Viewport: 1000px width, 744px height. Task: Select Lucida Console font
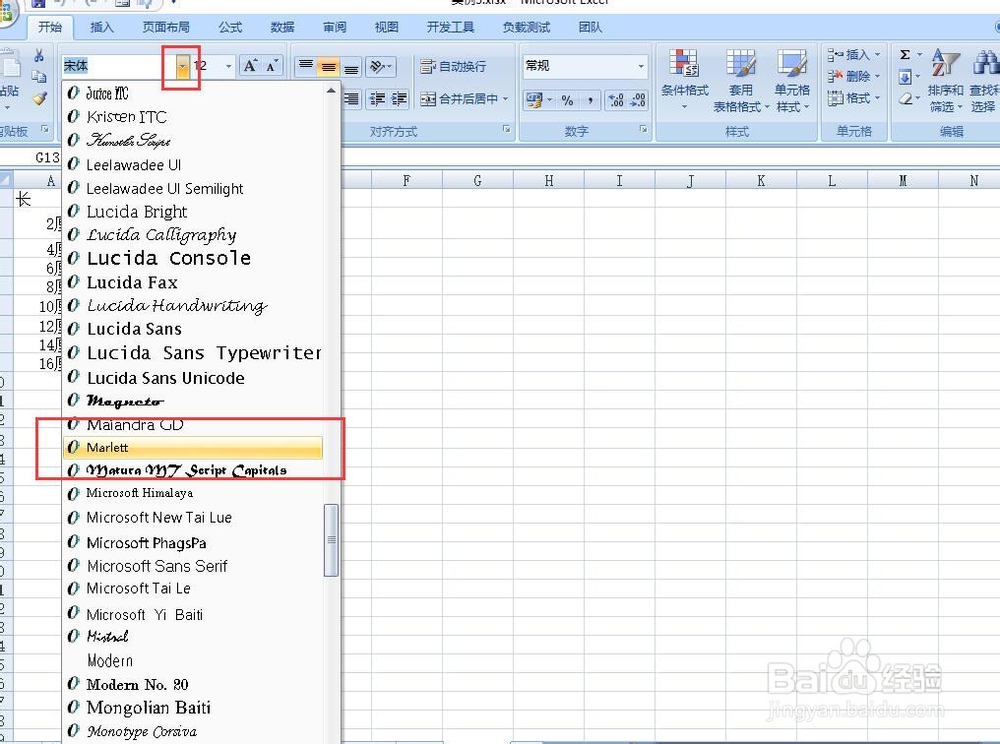point(193,258)
